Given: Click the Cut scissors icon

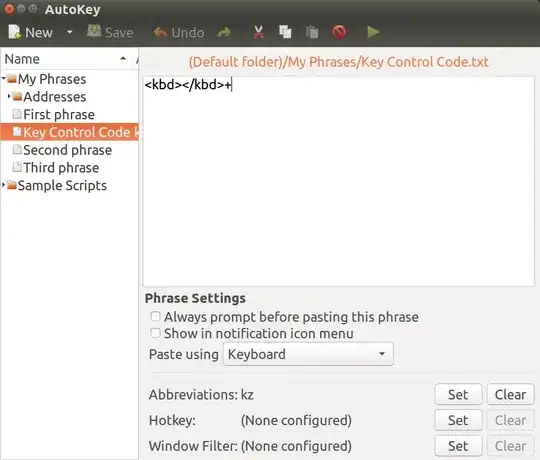Looking at the screenshot, I should click(x=258, y=32).
